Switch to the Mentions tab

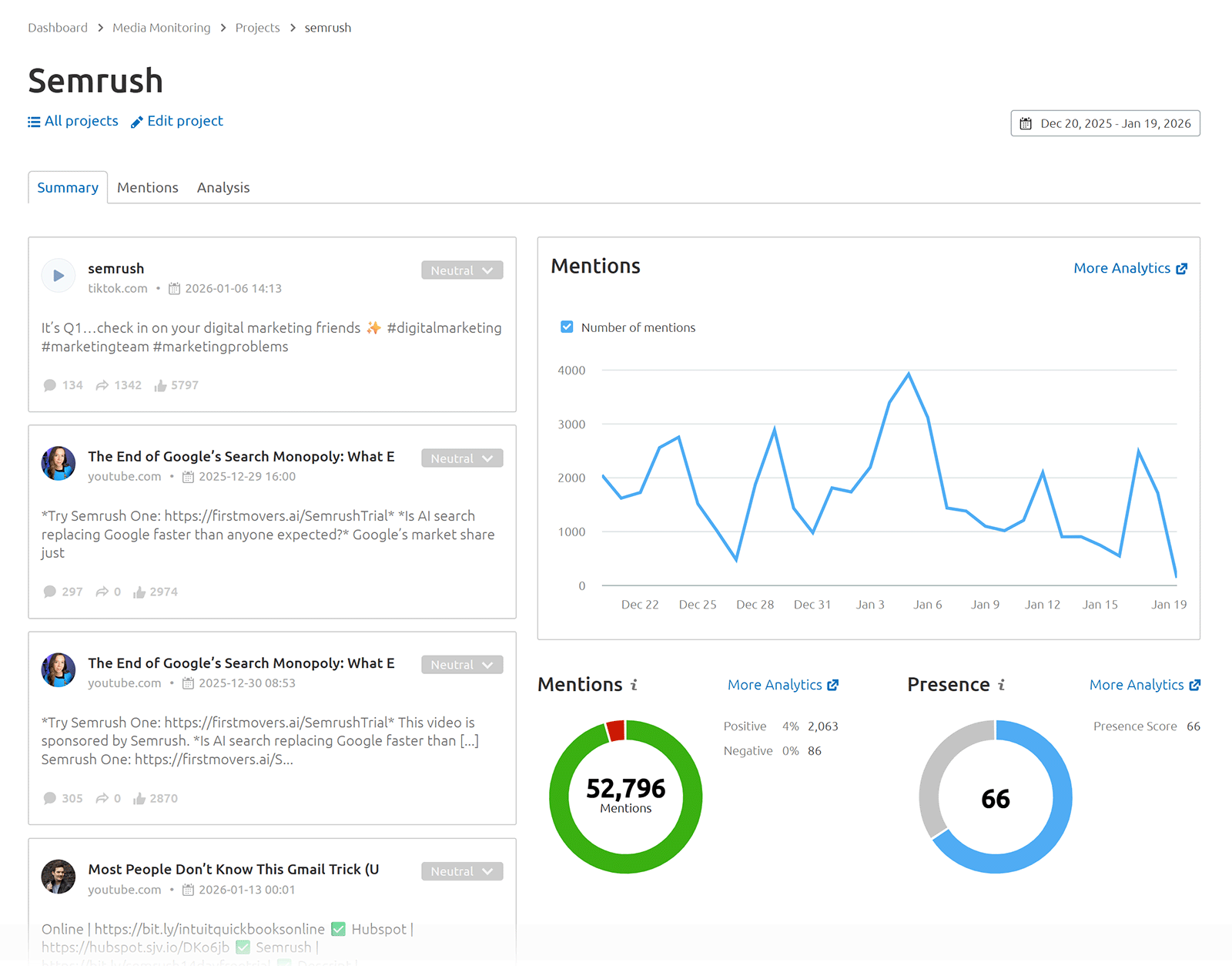coord(148,187)
